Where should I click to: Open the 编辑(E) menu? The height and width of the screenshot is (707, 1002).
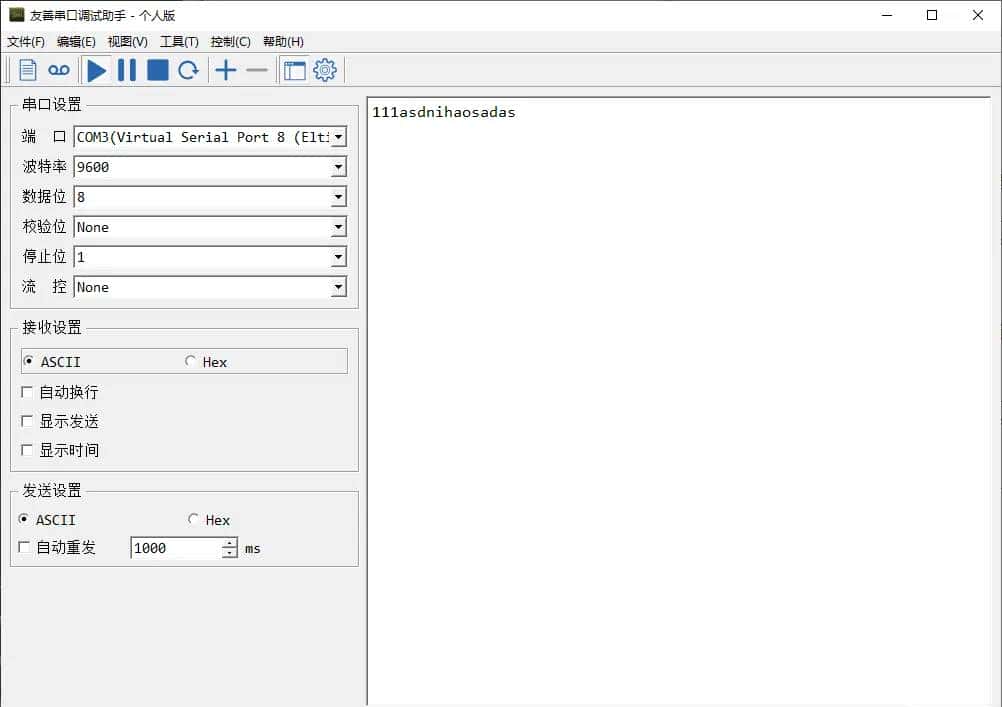click(x=76, y=42)
